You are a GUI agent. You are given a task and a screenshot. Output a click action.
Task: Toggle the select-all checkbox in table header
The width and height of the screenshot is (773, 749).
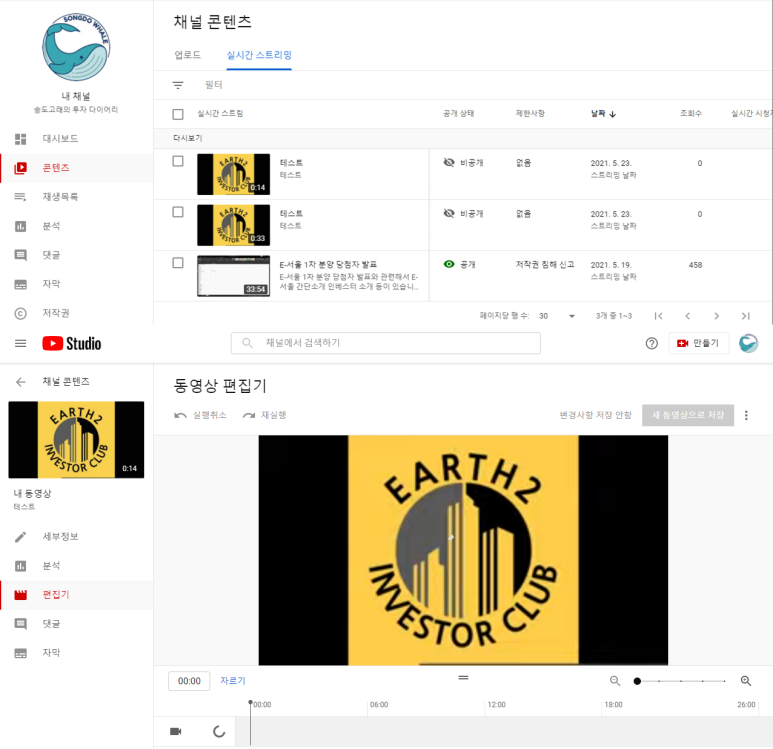(x=178, y=114)
